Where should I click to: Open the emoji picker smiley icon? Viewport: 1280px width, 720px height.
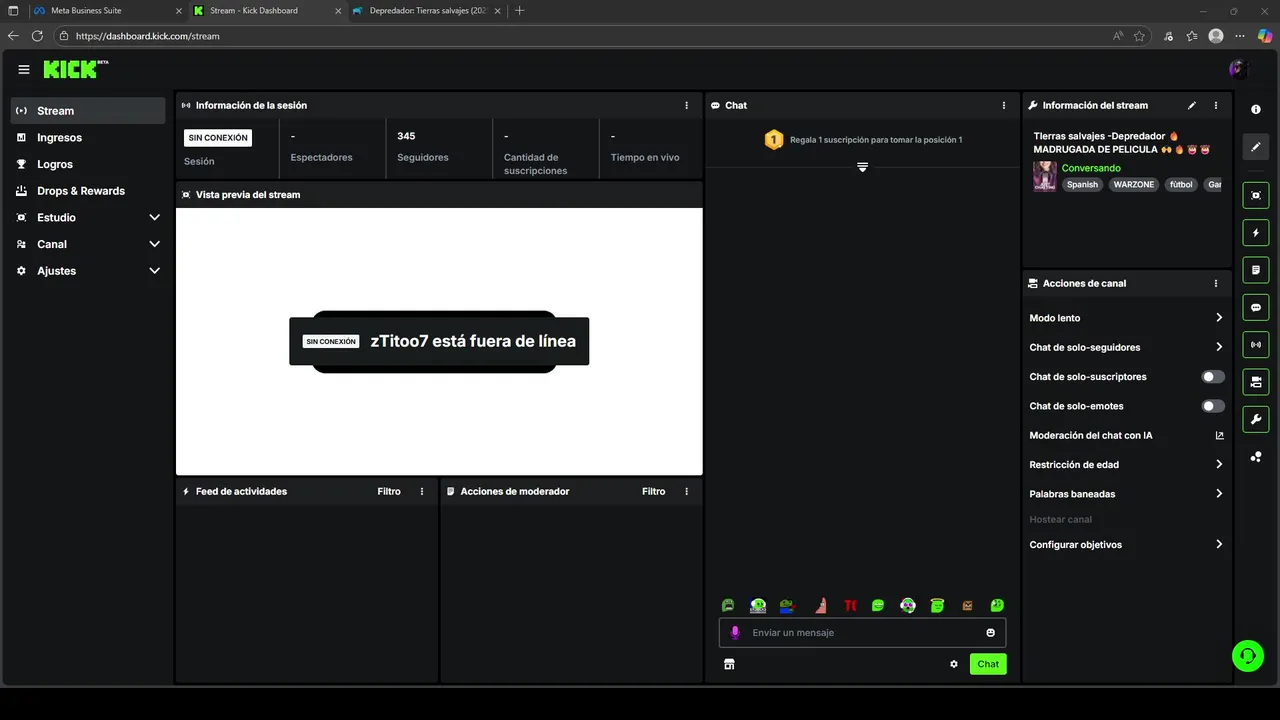pos(991,633)
